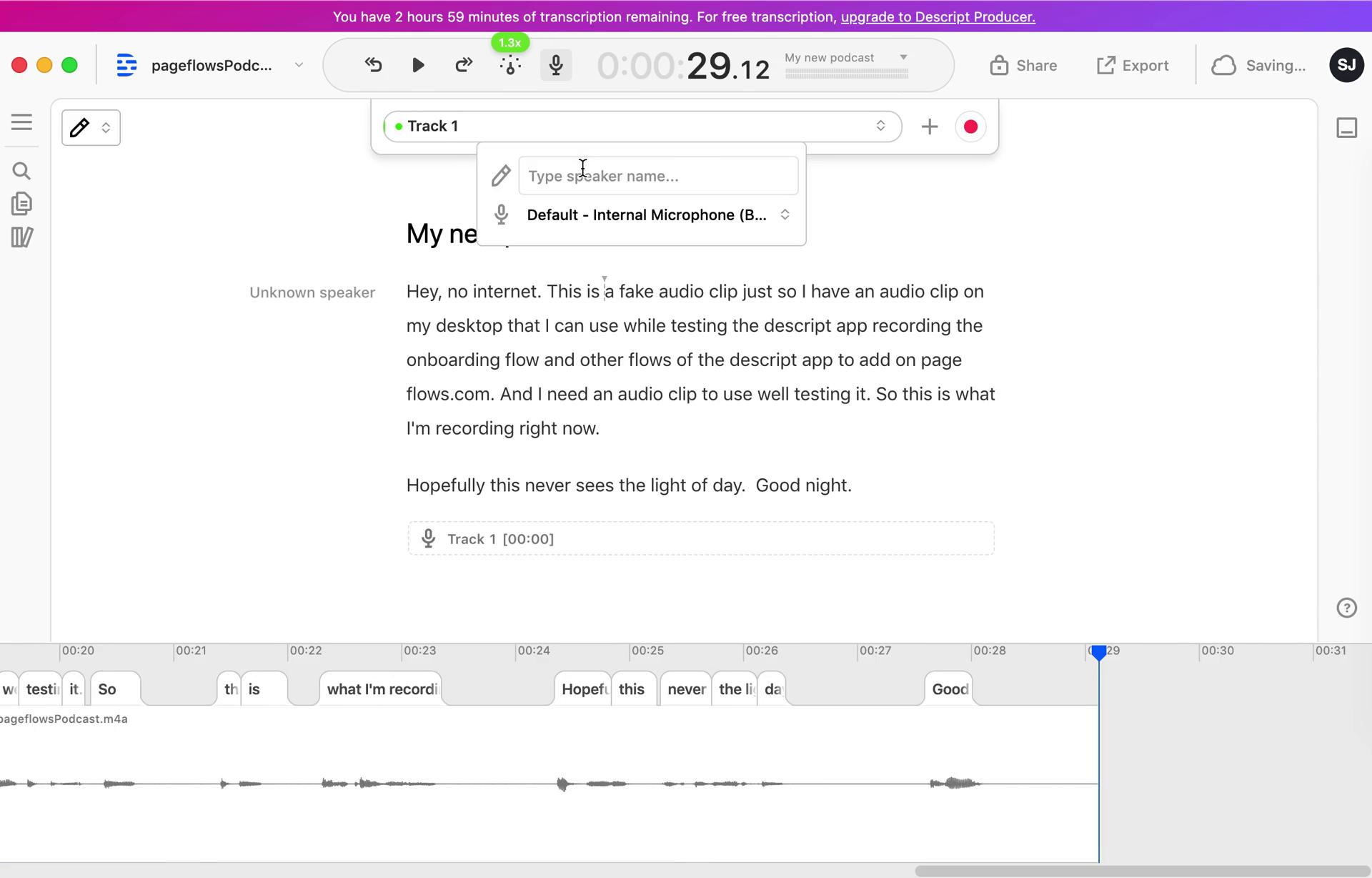
Task: Toggle the microphone record panel
Action: pyautogui.click(x=556, y=65)
